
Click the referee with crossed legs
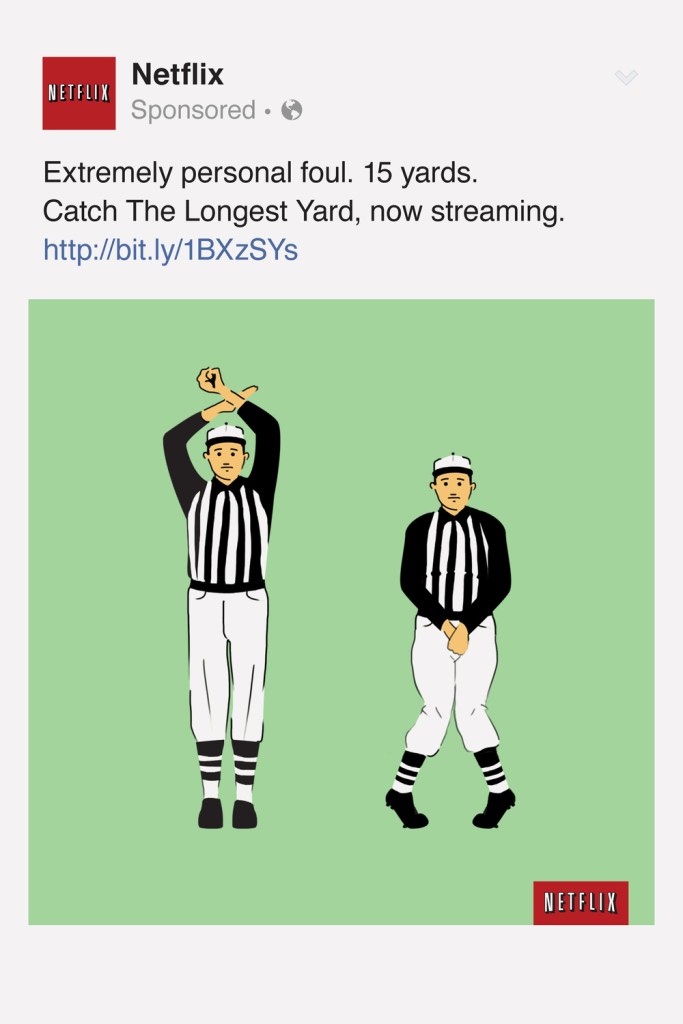coord(453,640)
